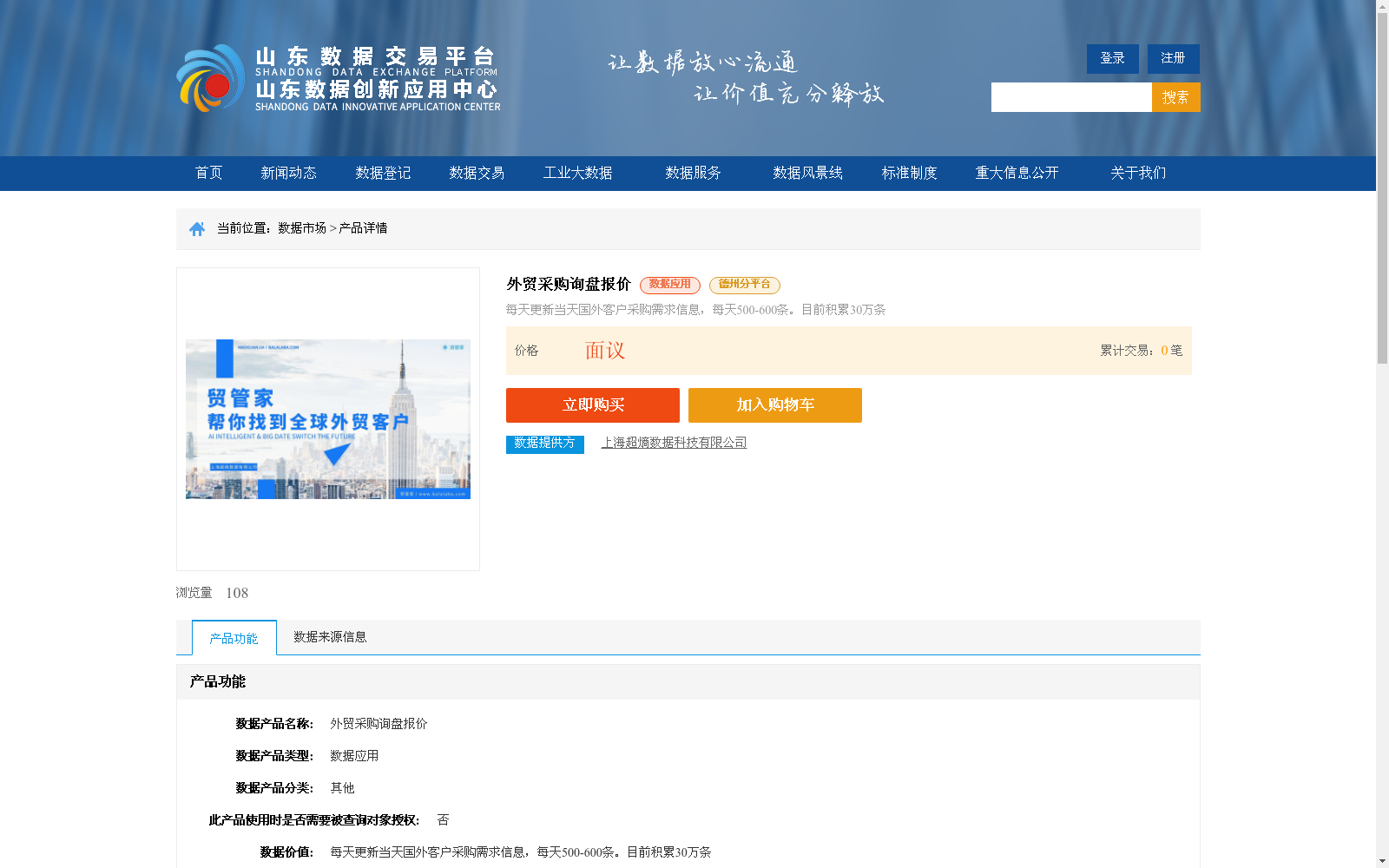Focus the header search input field
1389x868 pixels.
(x=1071, y=97)
